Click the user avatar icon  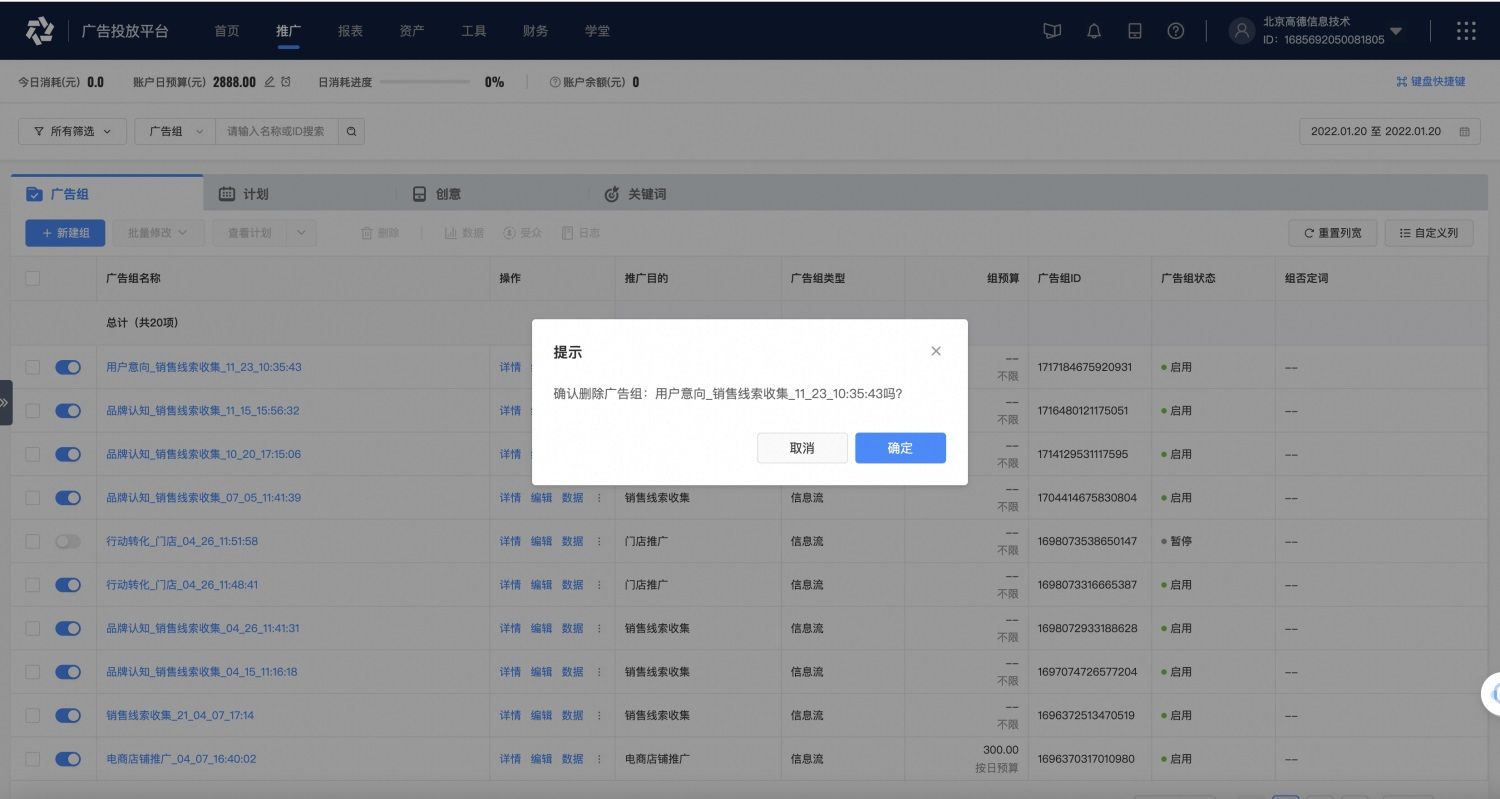(x=1241, y=31)
